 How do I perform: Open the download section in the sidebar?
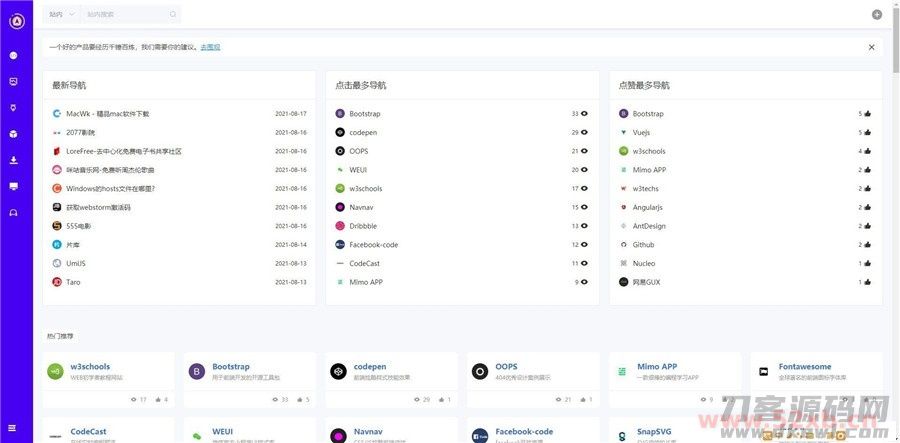point(14,160)
